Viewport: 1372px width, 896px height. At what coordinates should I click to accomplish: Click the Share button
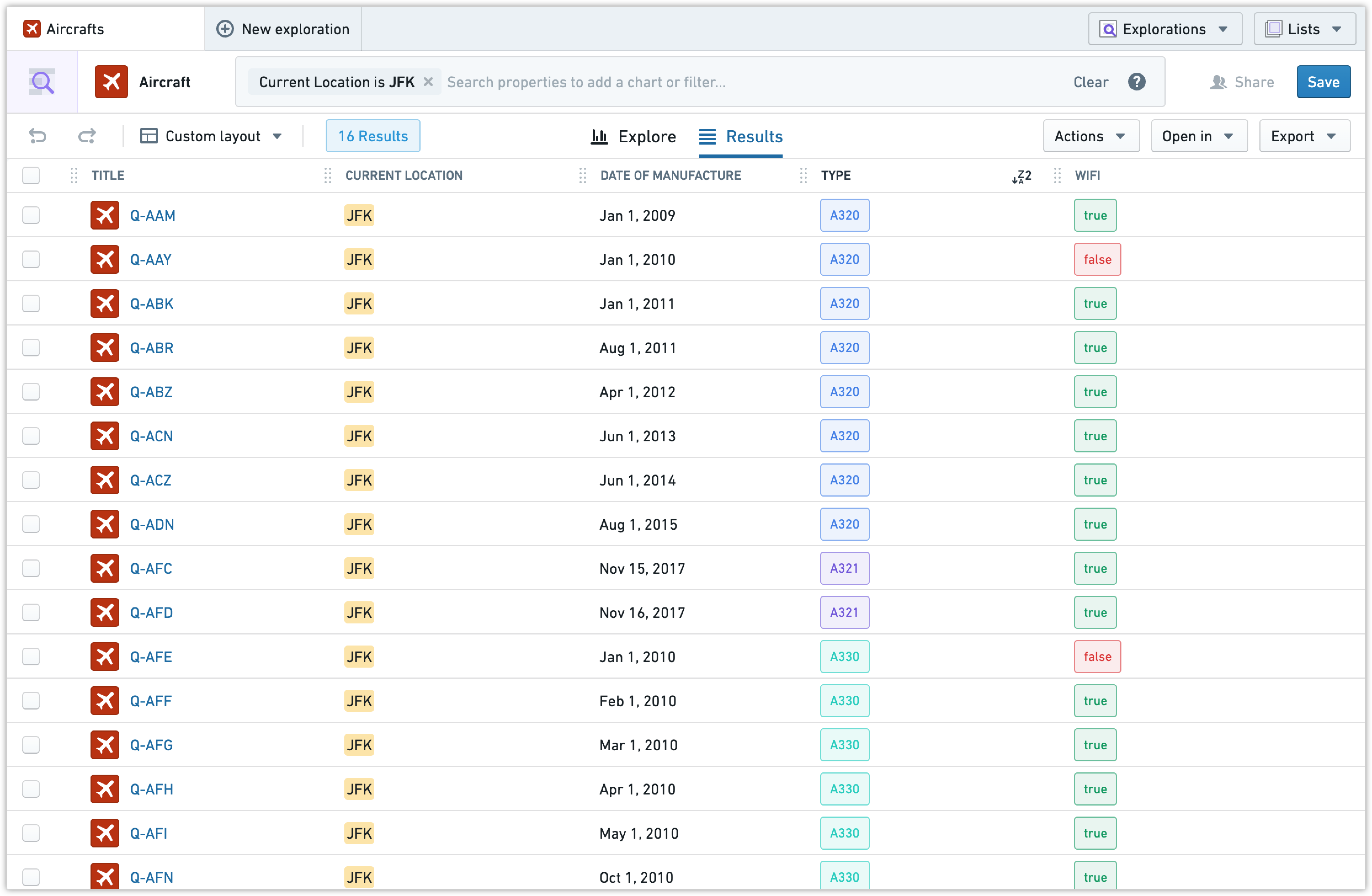(x=1242, y=82)
